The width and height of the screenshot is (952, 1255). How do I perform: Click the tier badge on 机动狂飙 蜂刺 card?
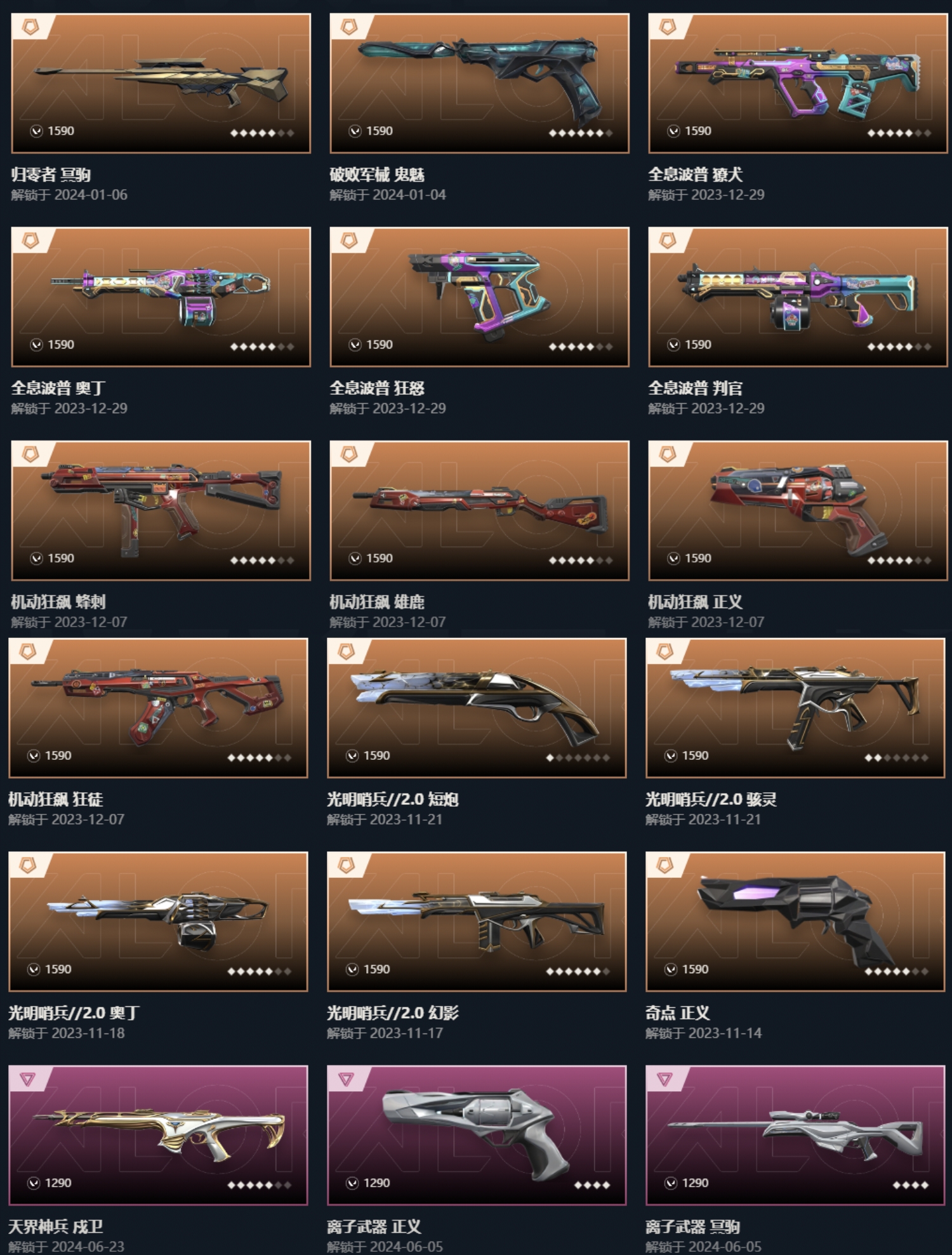30,454
